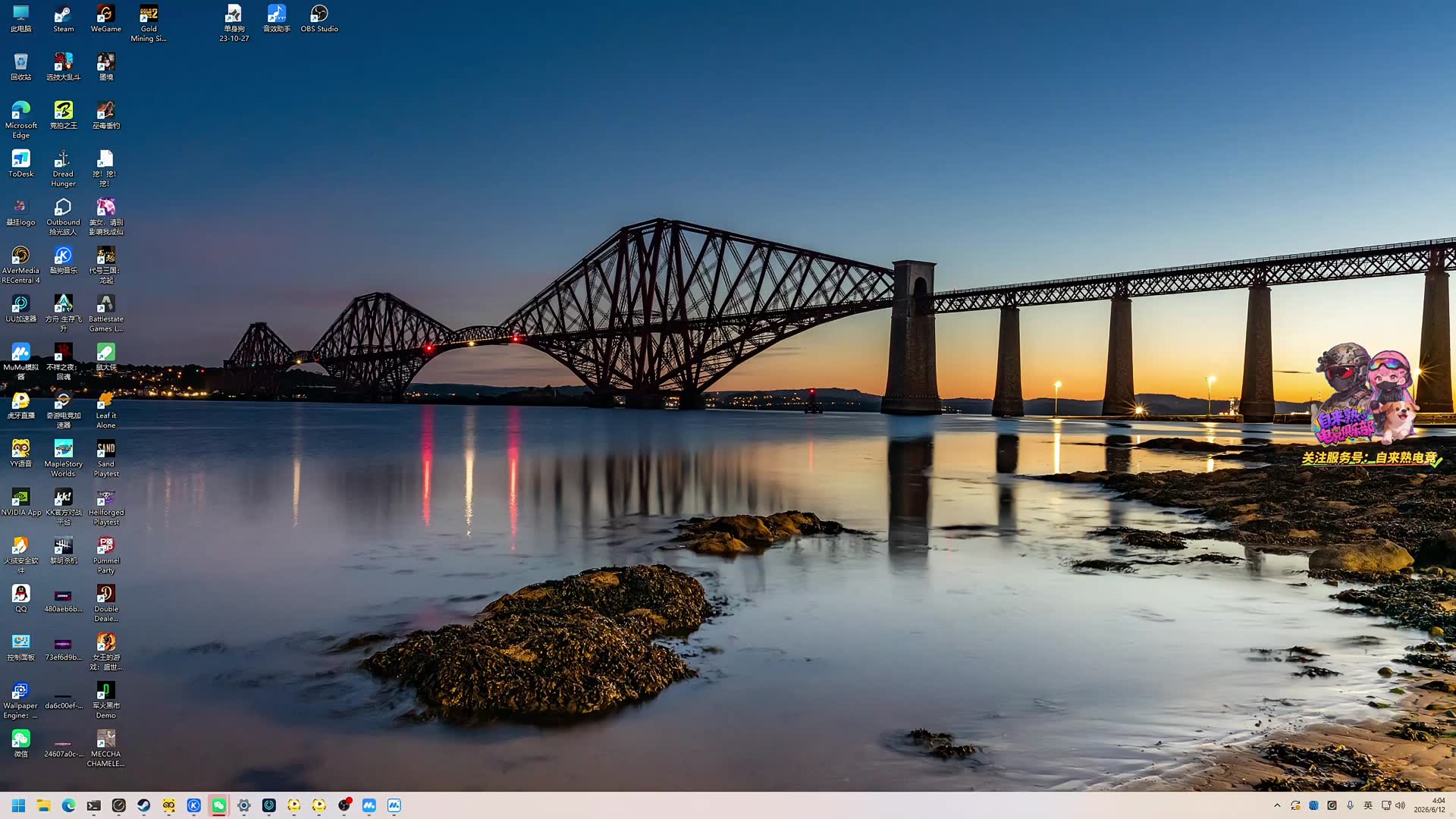Viewport: 1456px width, 819px height.
Task: Launch Pummel Party from the desktop
Action: point(105,555)
